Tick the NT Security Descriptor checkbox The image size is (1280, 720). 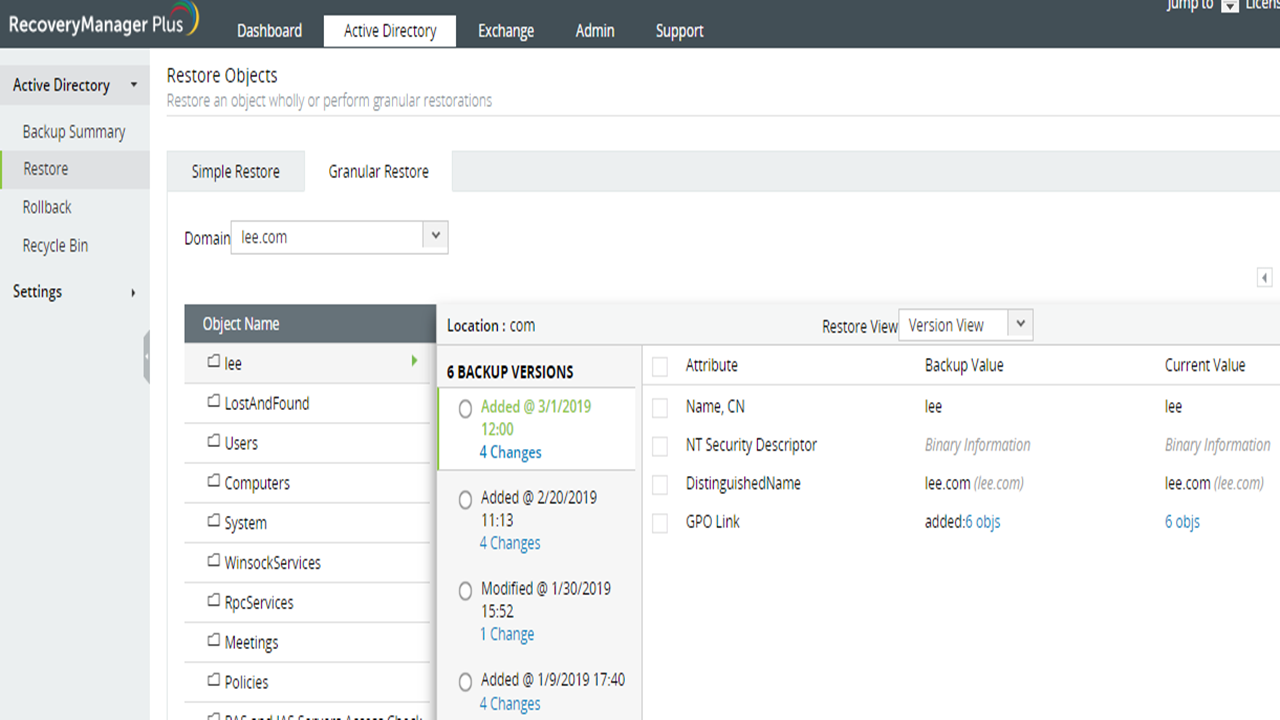click(x=660, y=446)
